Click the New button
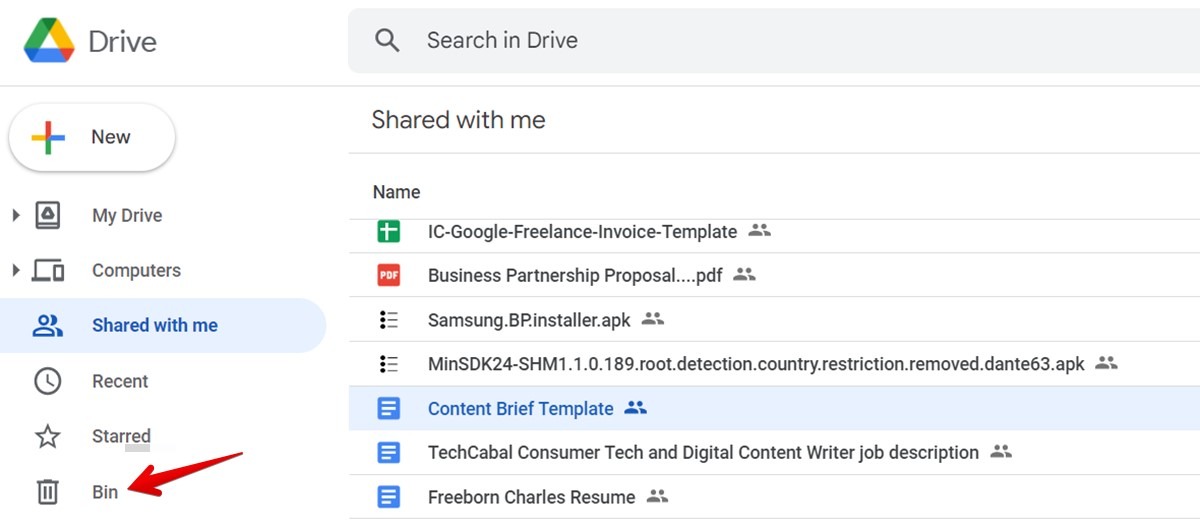The image size is (1200, 527). point(92,138)
